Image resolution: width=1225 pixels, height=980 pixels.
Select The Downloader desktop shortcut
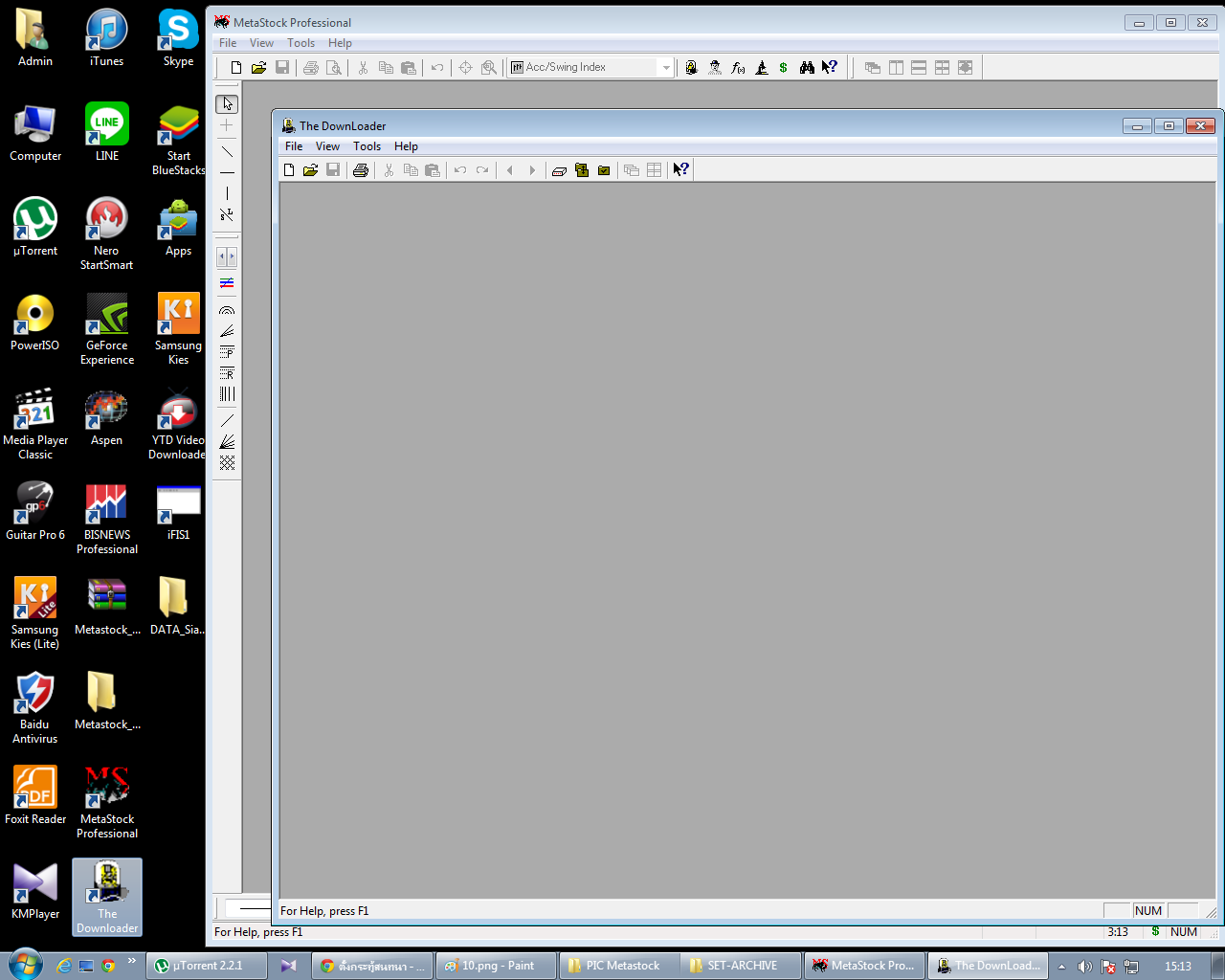tap(107, 897)
